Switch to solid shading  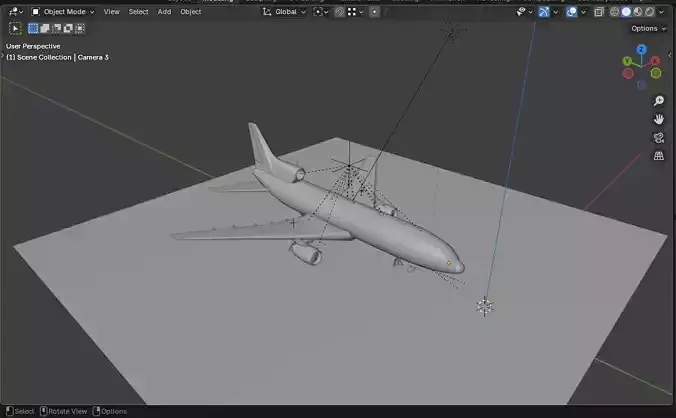tap(626, 12)
